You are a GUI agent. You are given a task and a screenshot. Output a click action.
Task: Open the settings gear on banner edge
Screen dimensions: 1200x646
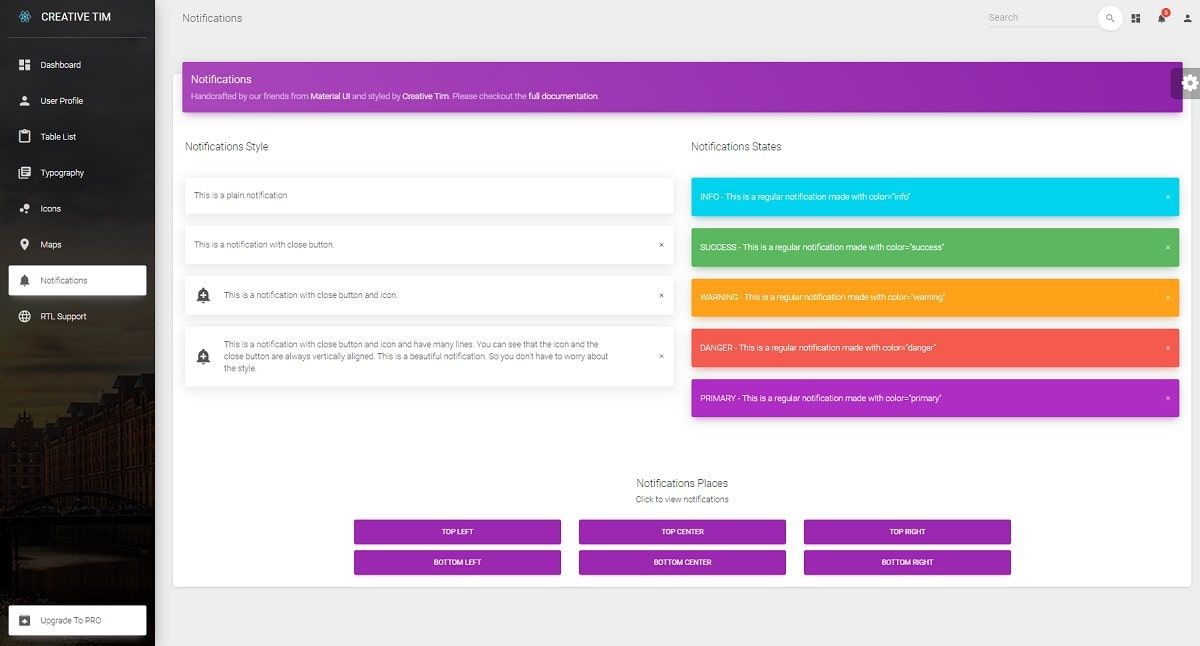tap(1188, 85)
